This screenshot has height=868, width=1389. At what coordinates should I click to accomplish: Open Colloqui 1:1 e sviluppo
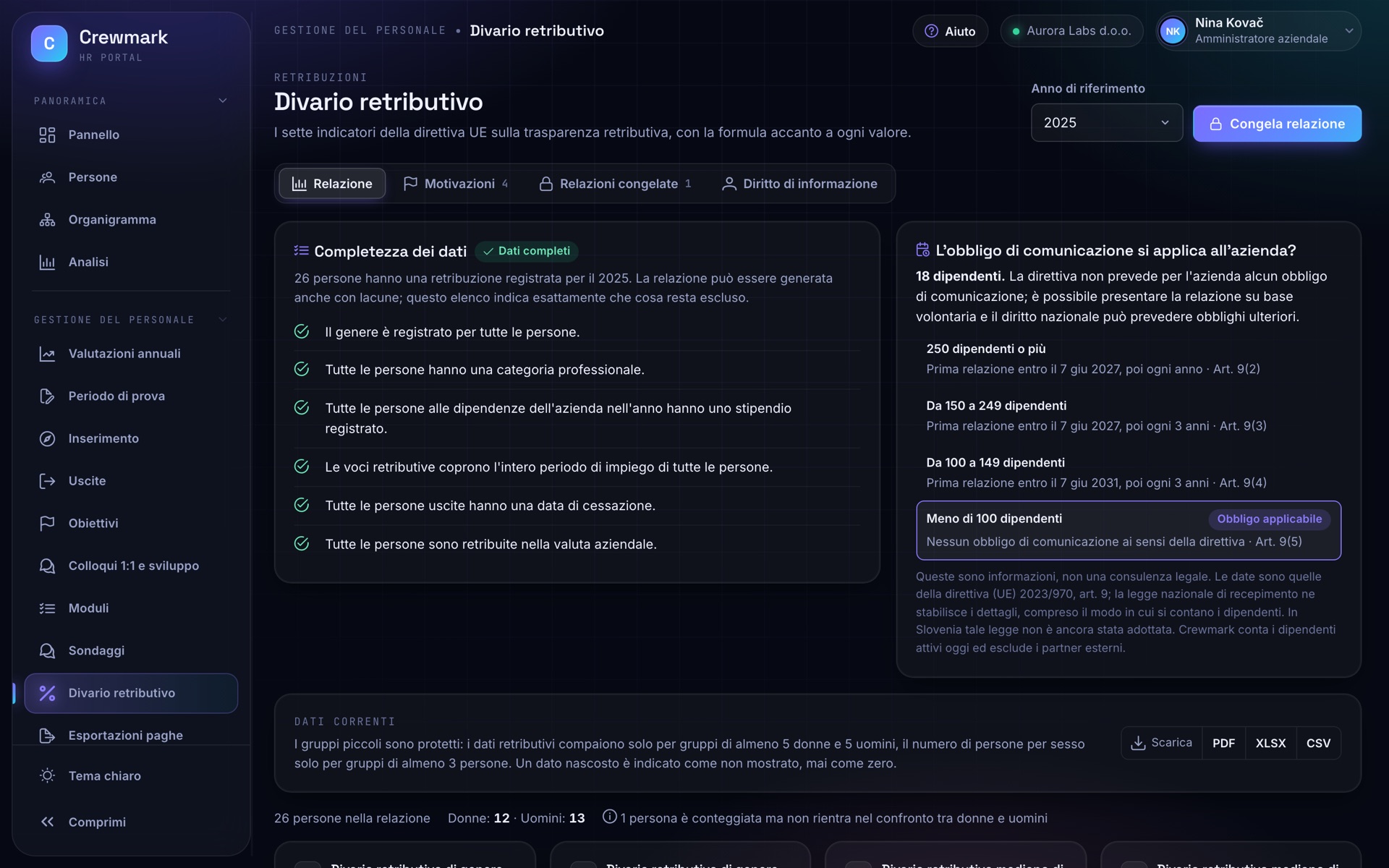[x=131, y=566]
